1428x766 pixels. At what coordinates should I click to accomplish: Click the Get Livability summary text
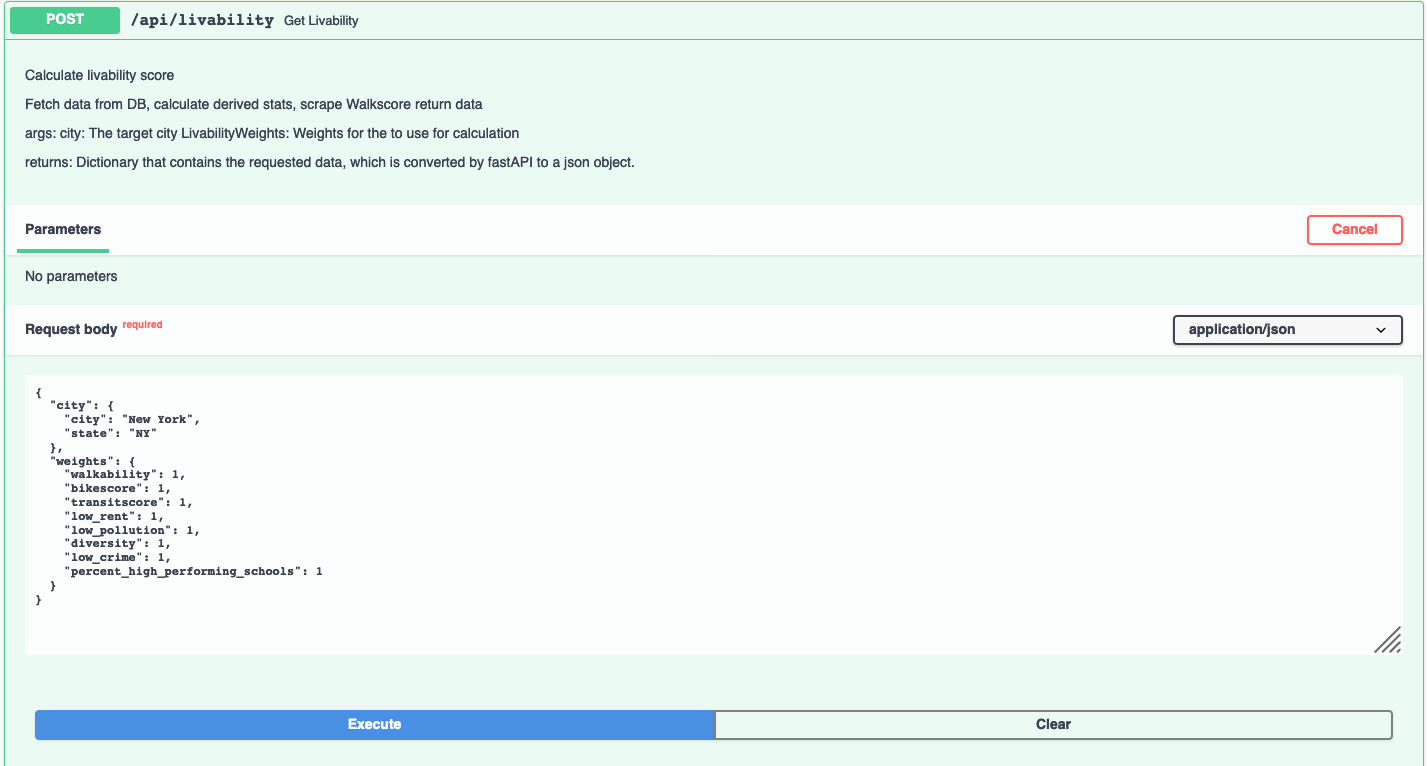tap(321, 20)
